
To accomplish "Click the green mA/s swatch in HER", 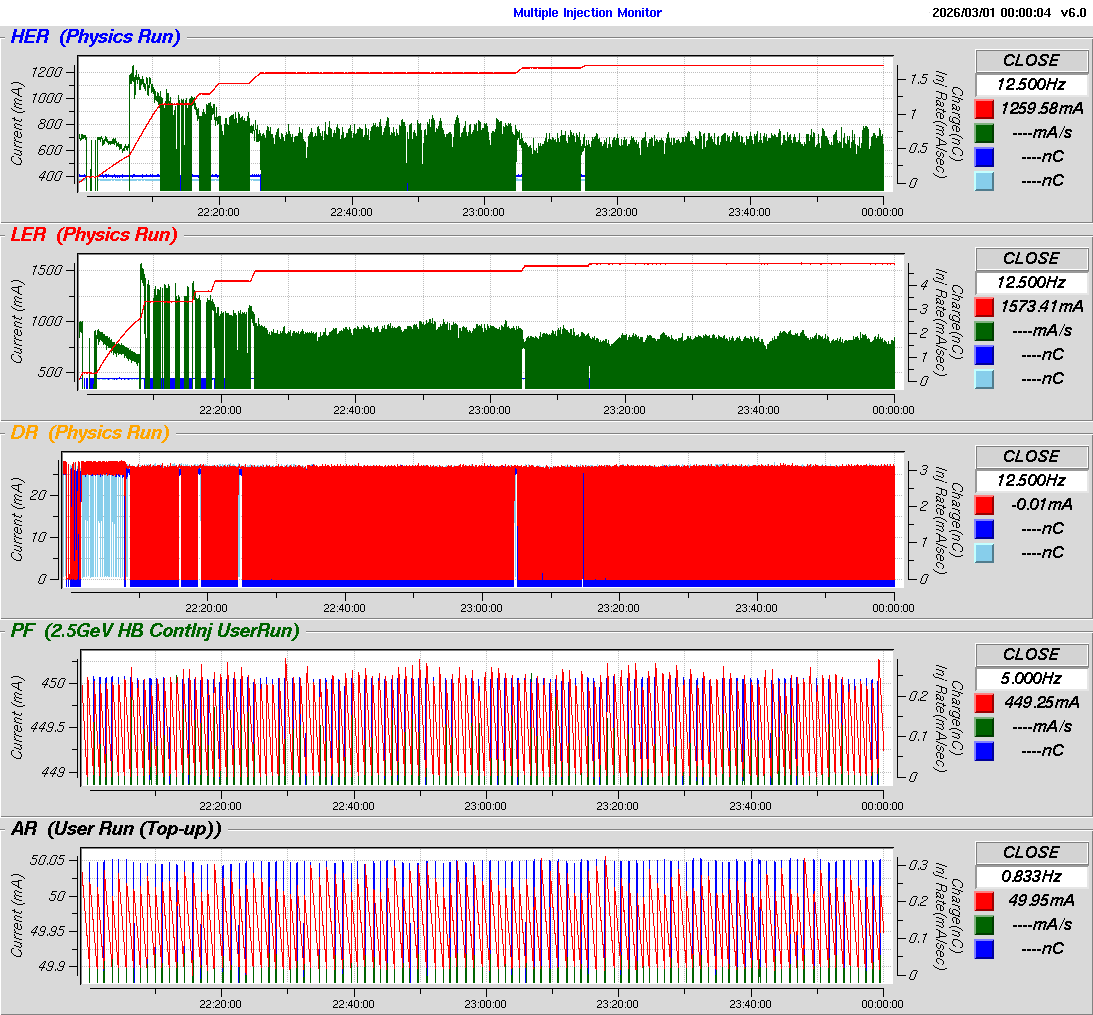I will (984, 133).
